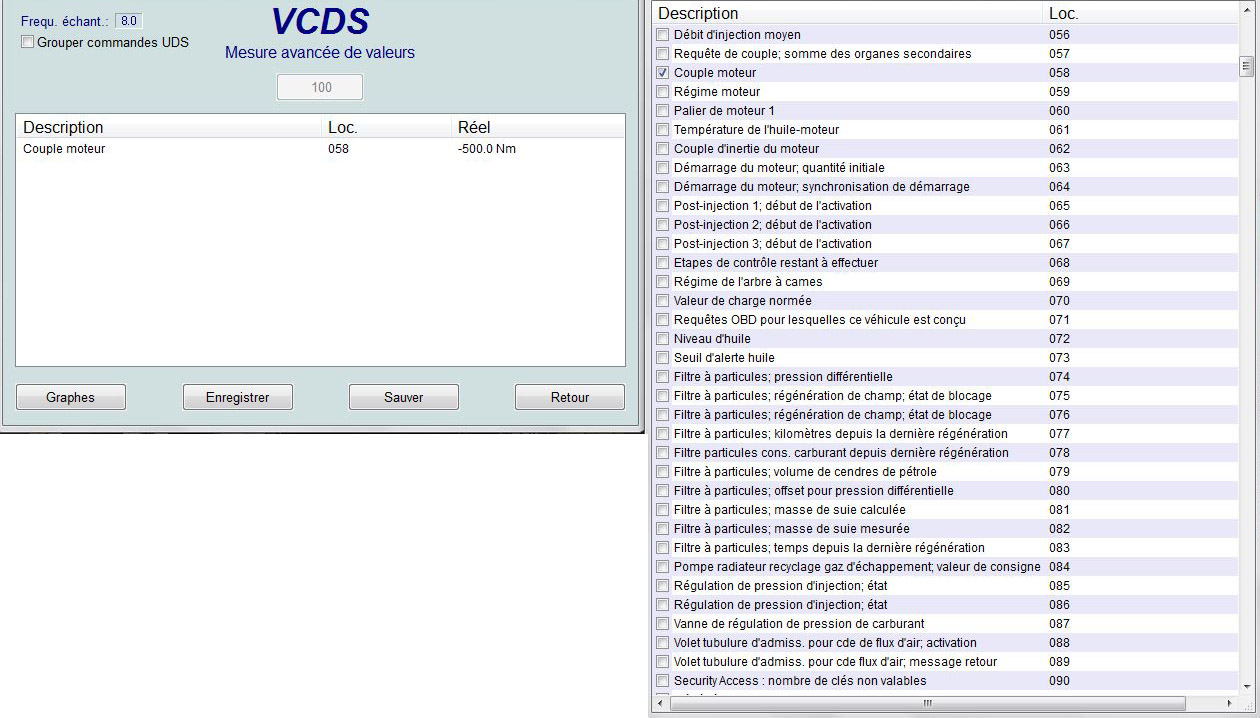Select Filtre à particules; temps depuis dernière régénération
Image resolution: width=1260 pixels, height=718 pixels.
pos(945,548)
